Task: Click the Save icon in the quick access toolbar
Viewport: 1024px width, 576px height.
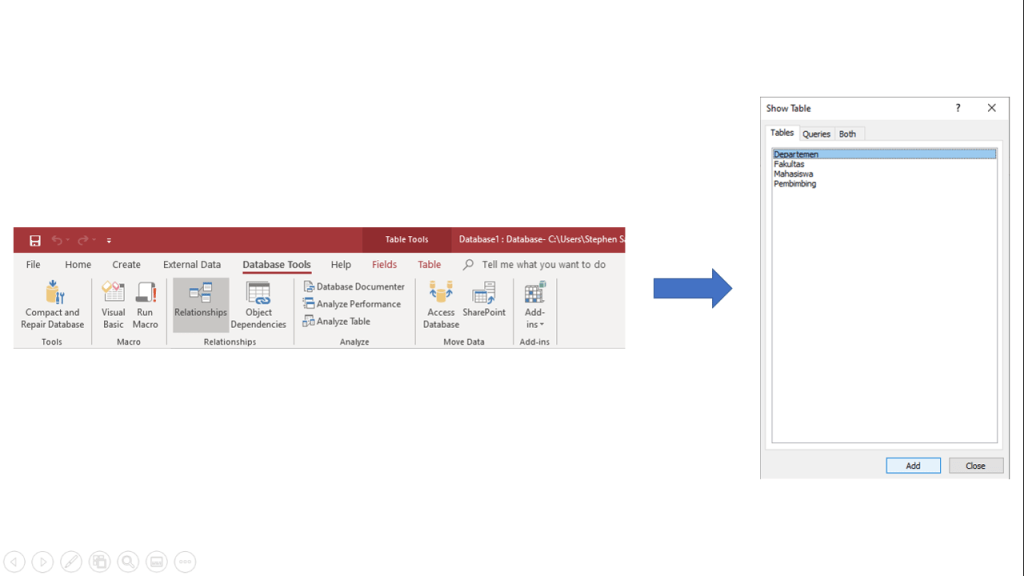Action: [35, 240]
